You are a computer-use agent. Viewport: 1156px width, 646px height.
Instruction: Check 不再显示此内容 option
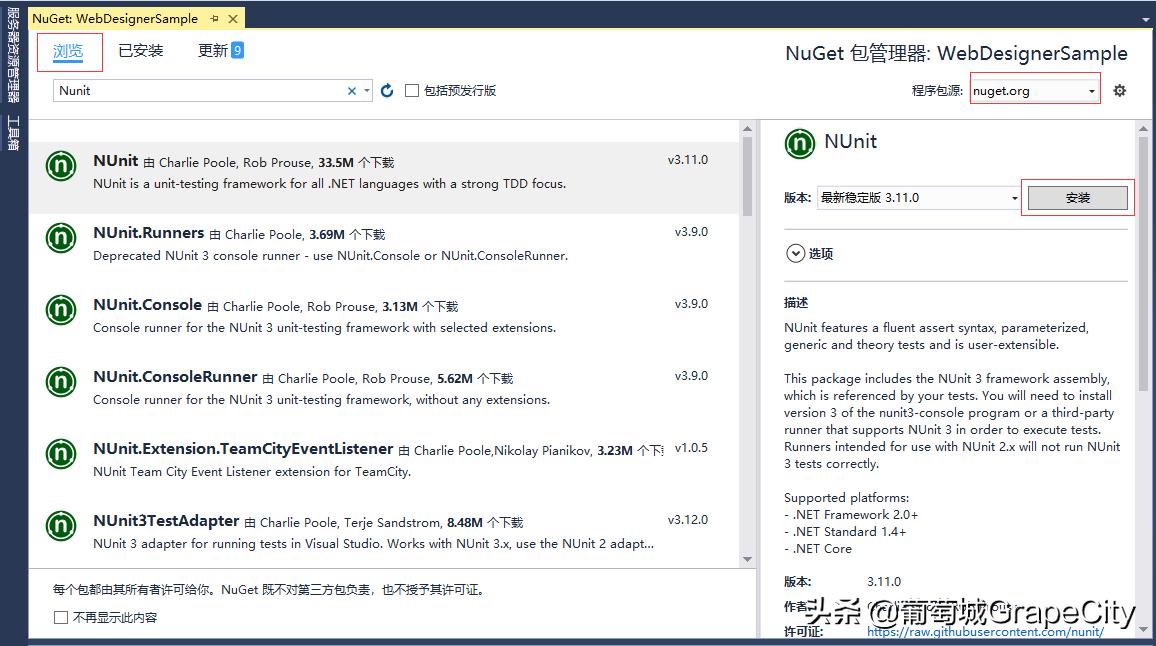[x=60, y=617]
